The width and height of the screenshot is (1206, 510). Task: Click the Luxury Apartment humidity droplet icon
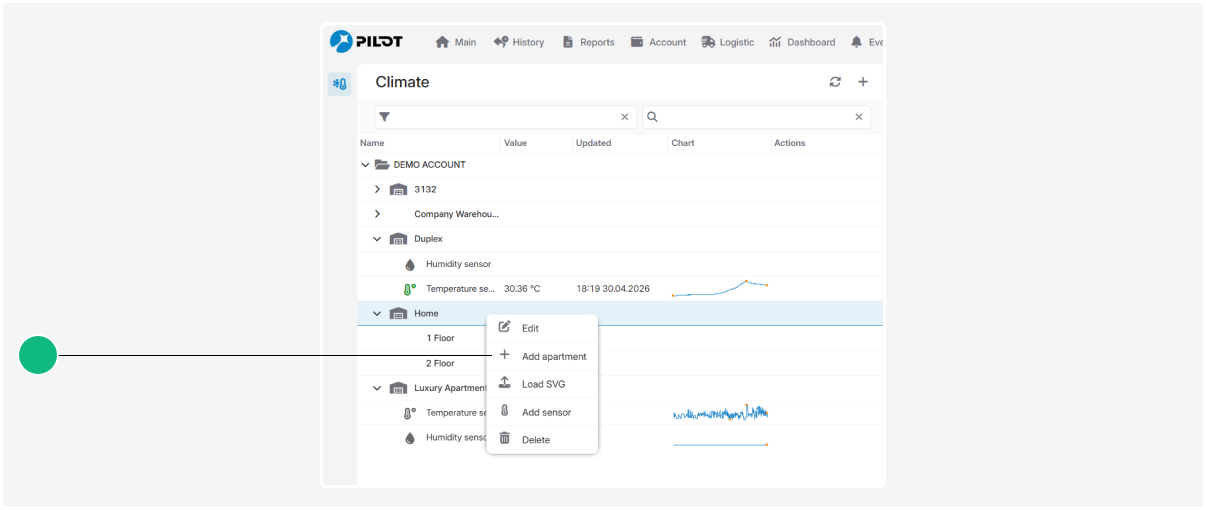point(410,438)
